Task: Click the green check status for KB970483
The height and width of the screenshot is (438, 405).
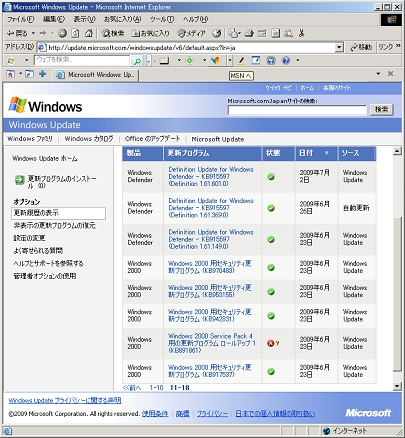Action: [x=271, y=267]
